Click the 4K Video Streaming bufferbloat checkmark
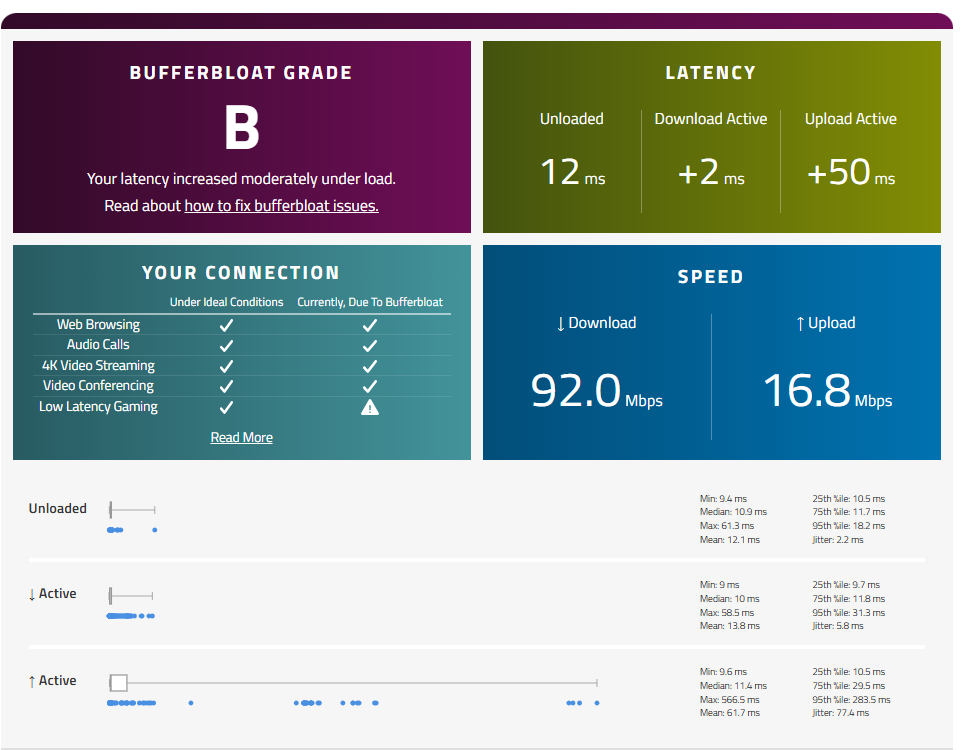Viewport: 973px width, 750px height. [370, 366]
